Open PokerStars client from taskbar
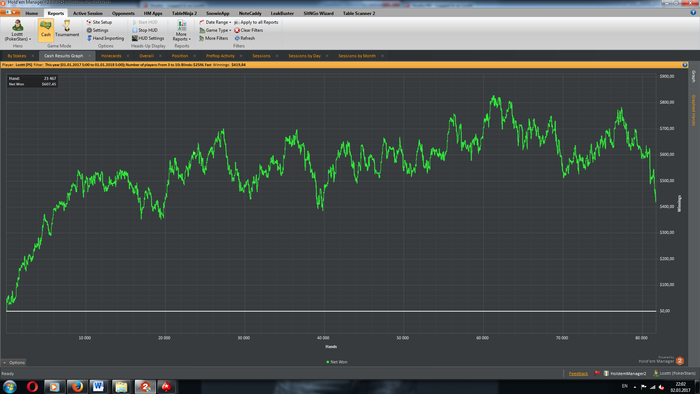 (166, 386)
